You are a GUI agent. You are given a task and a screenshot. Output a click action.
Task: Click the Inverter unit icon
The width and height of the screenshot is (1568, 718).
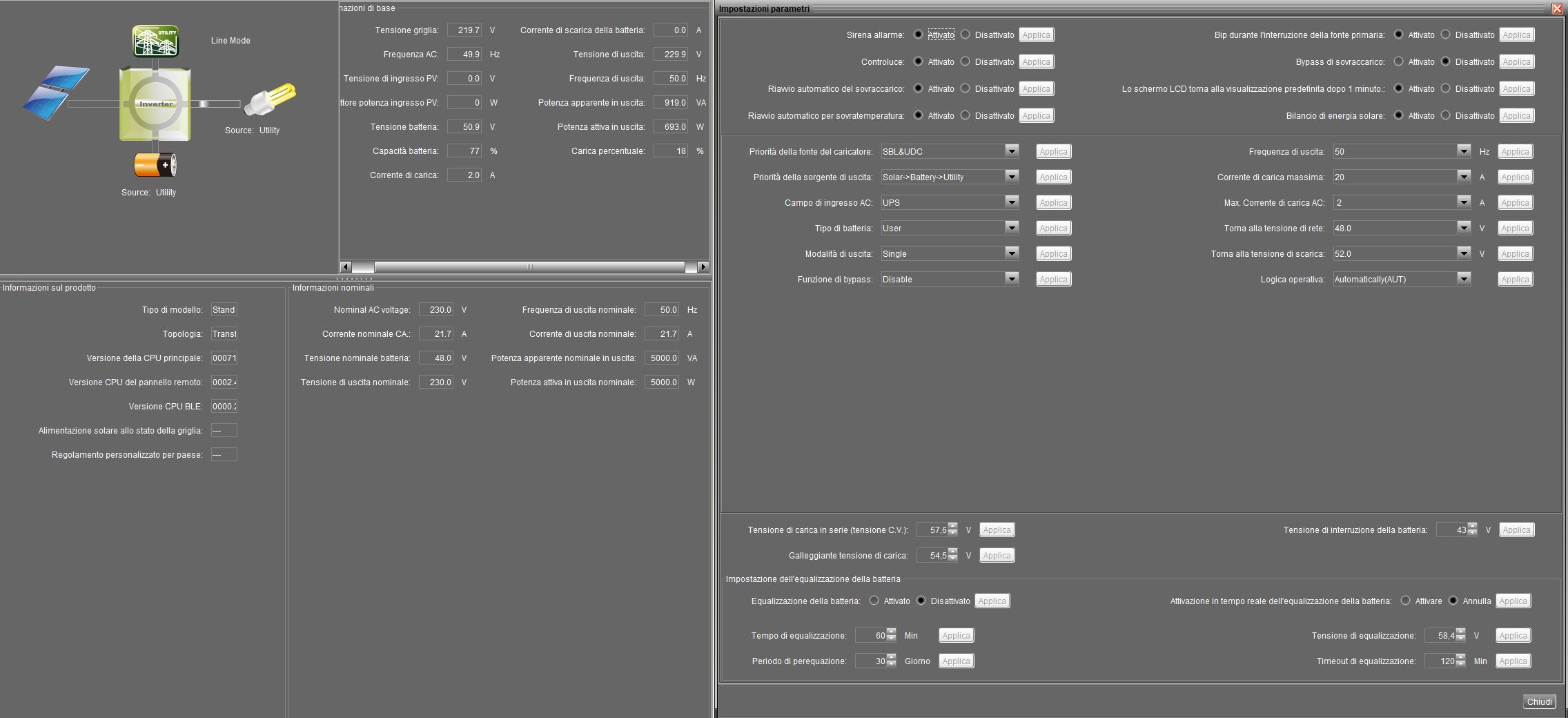point(155,104)
